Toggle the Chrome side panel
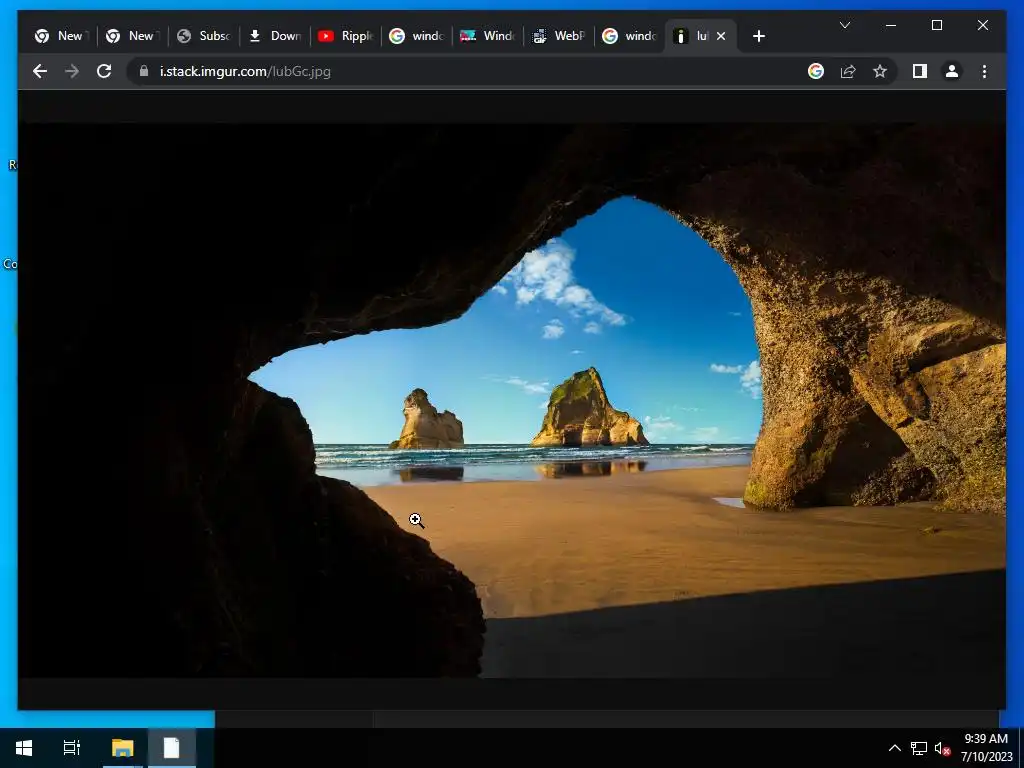The width and height of the screenshot is (1024, 768). click(x=919, y=71)
